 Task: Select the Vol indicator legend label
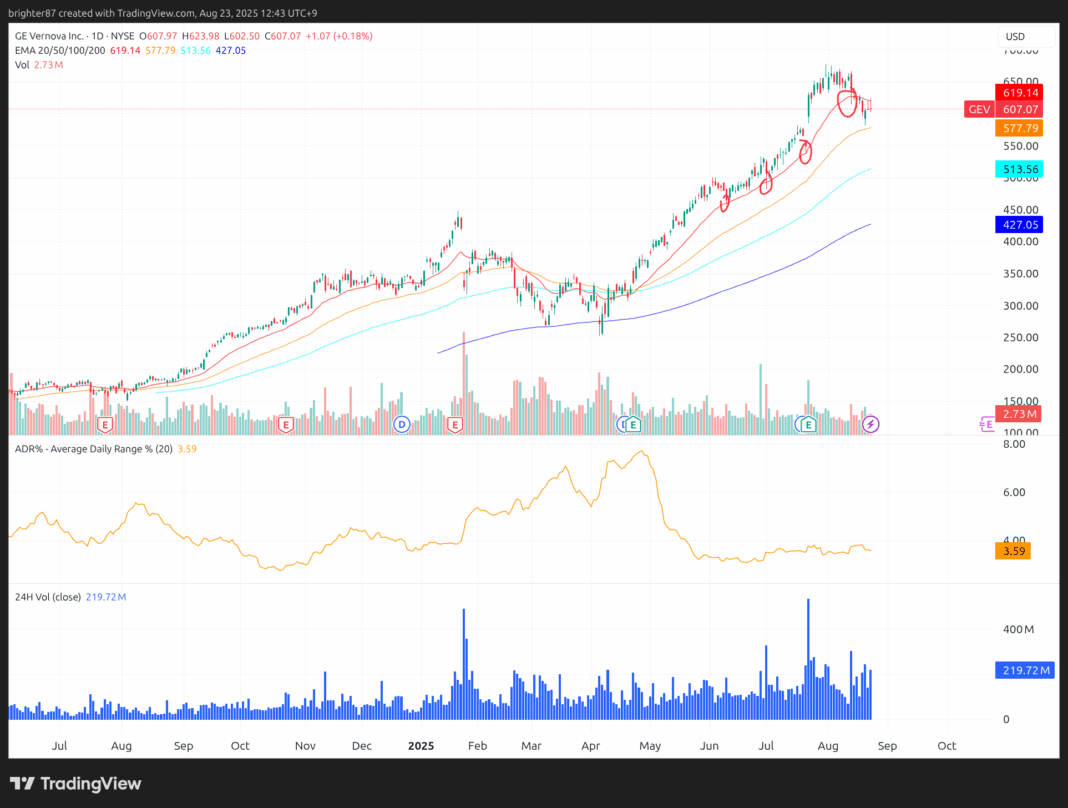coord(22,64)
